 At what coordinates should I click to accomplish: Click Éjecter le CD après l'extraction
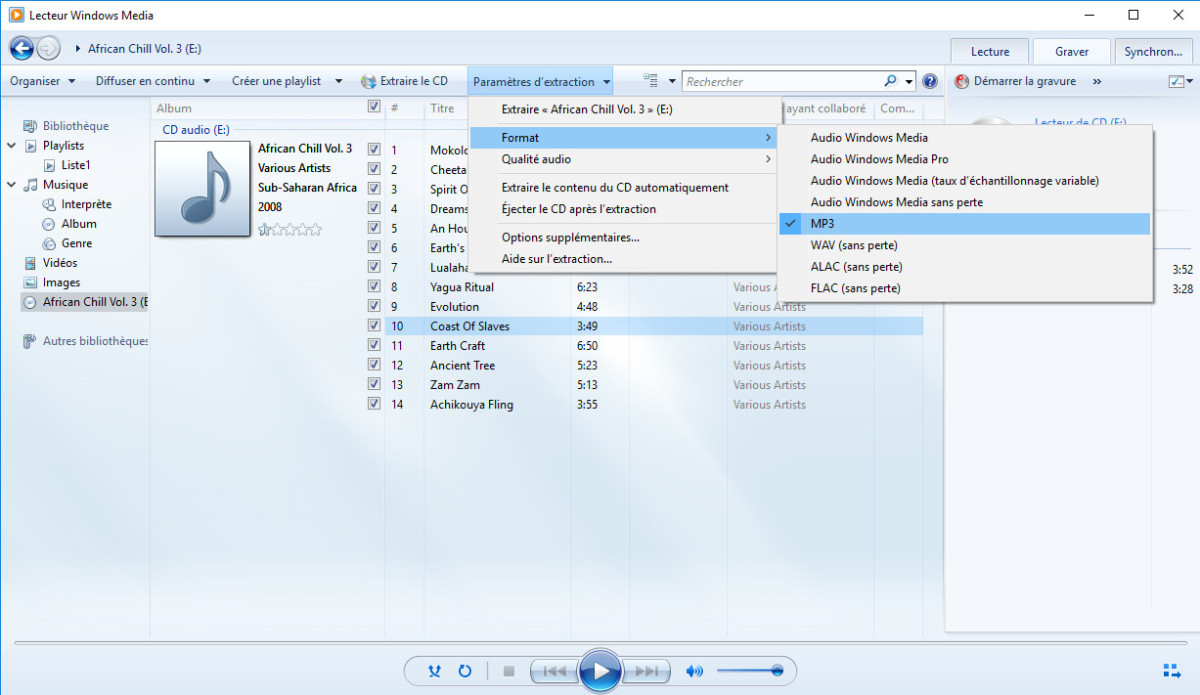624,209
